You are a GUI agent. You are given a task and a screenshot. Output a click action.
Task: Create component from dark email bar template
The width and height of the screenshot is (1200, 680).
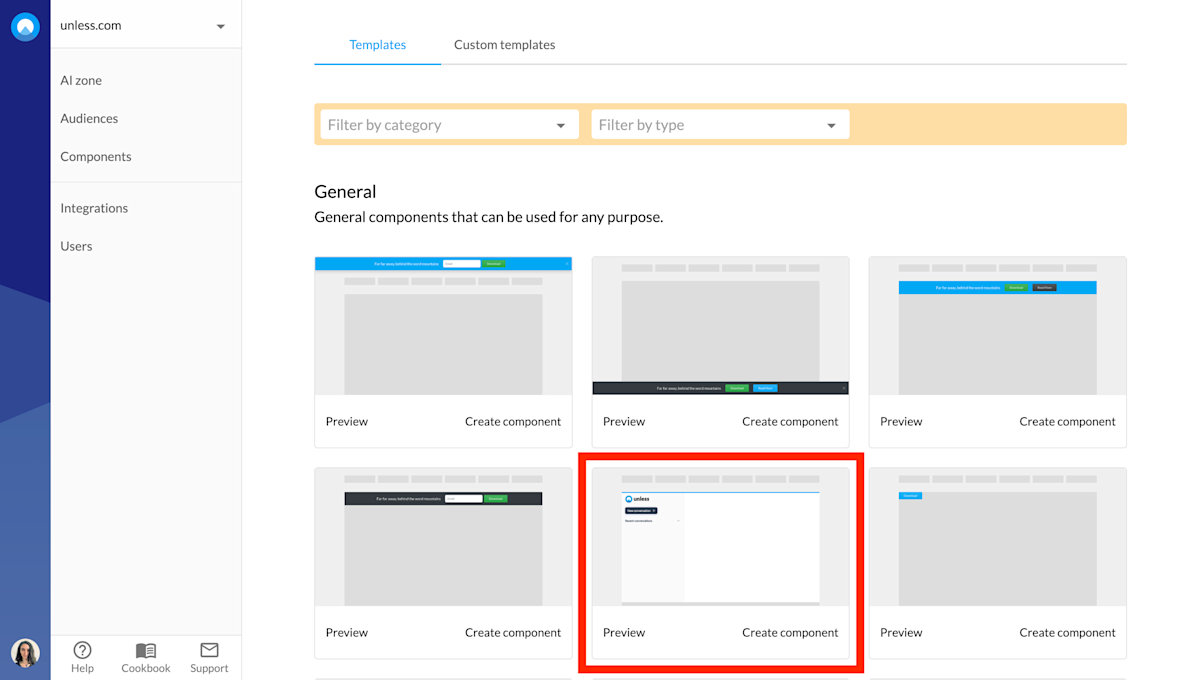[x=513, y=632]
